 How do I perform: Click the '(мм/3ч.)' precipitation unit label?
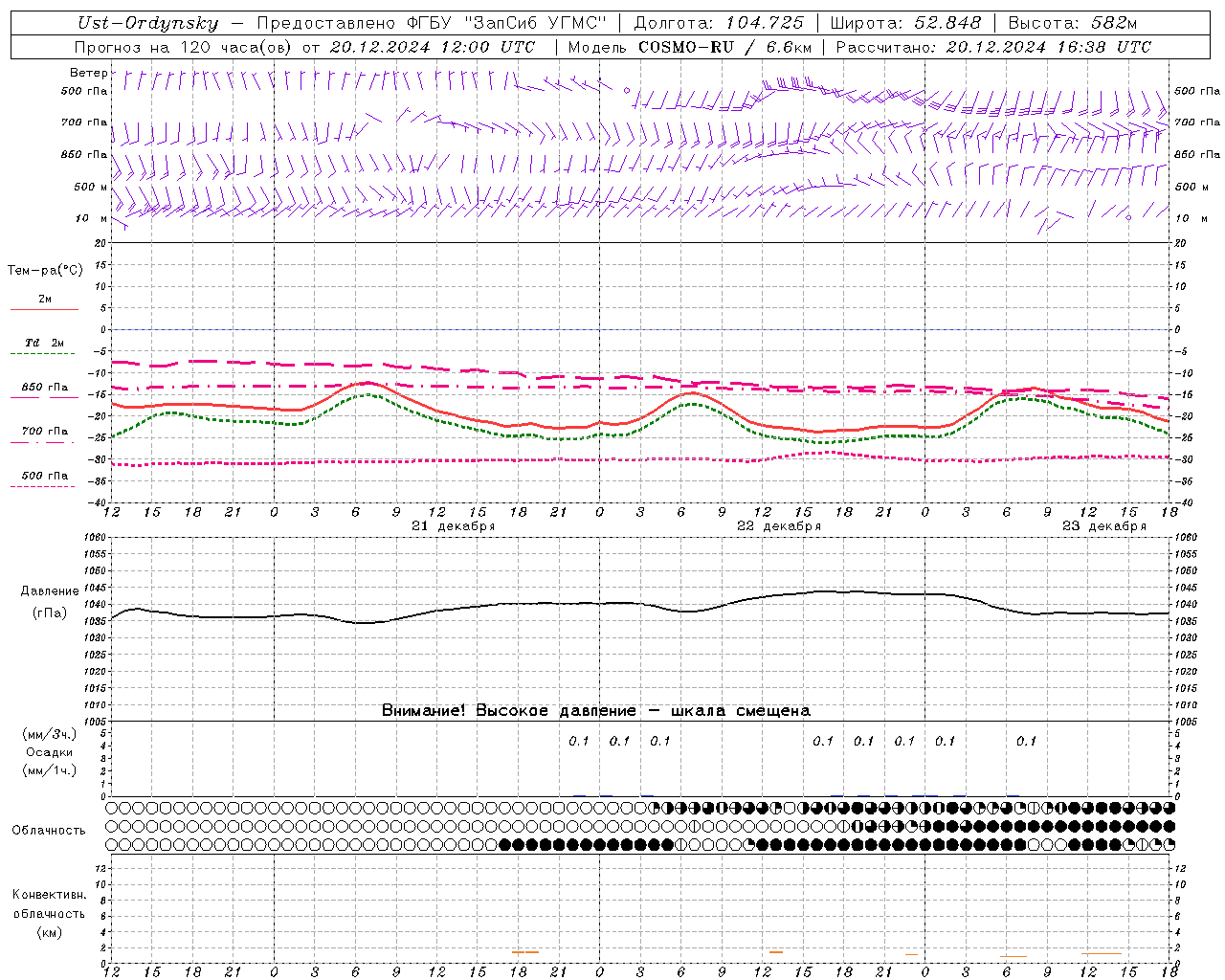point(50,734)
